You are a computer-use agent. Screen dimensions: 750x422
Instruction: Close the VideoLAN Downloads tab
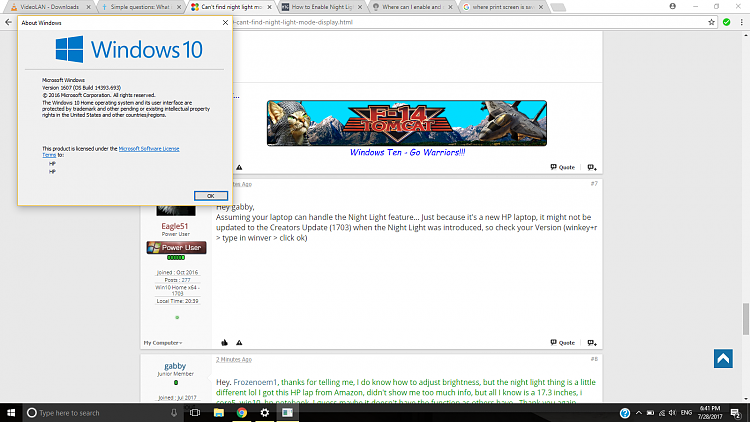coord(88,7)
